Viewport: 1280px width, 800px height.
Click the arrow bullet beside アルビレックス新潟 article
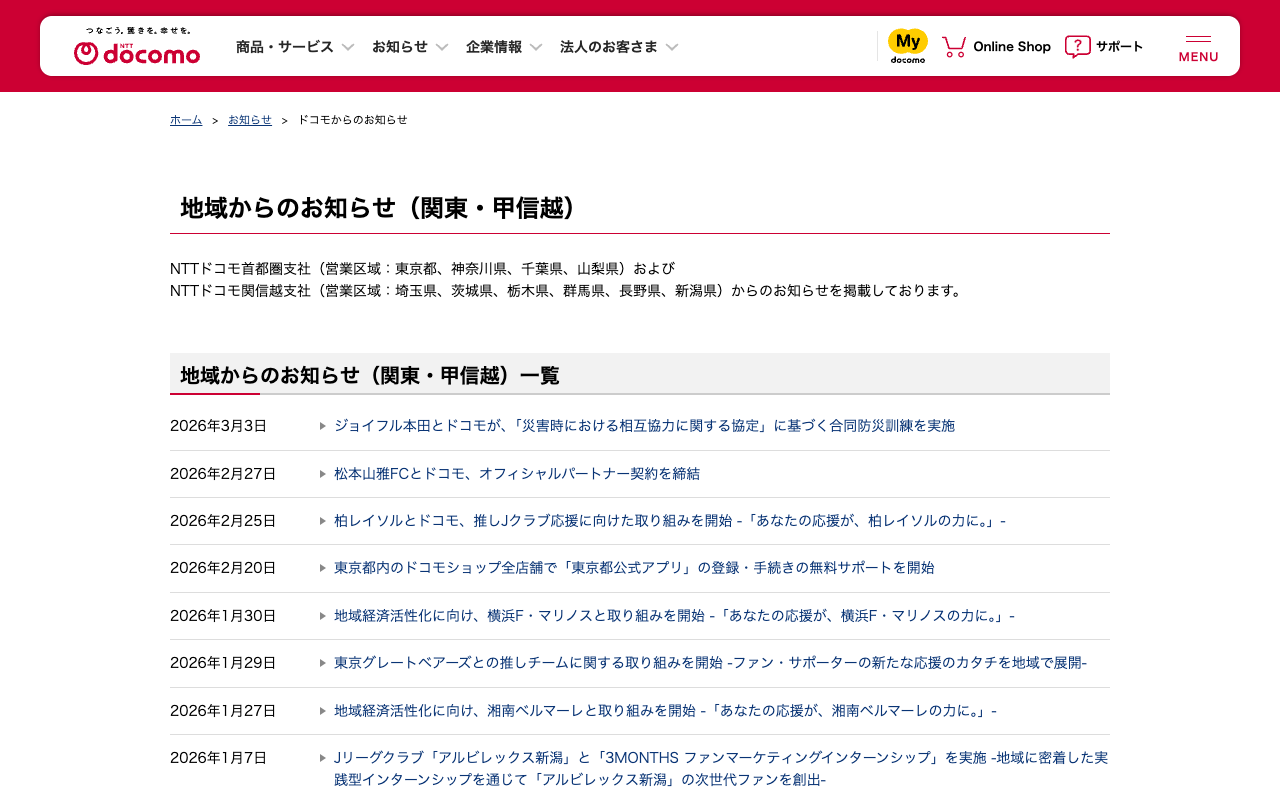[x=323, y=758]
